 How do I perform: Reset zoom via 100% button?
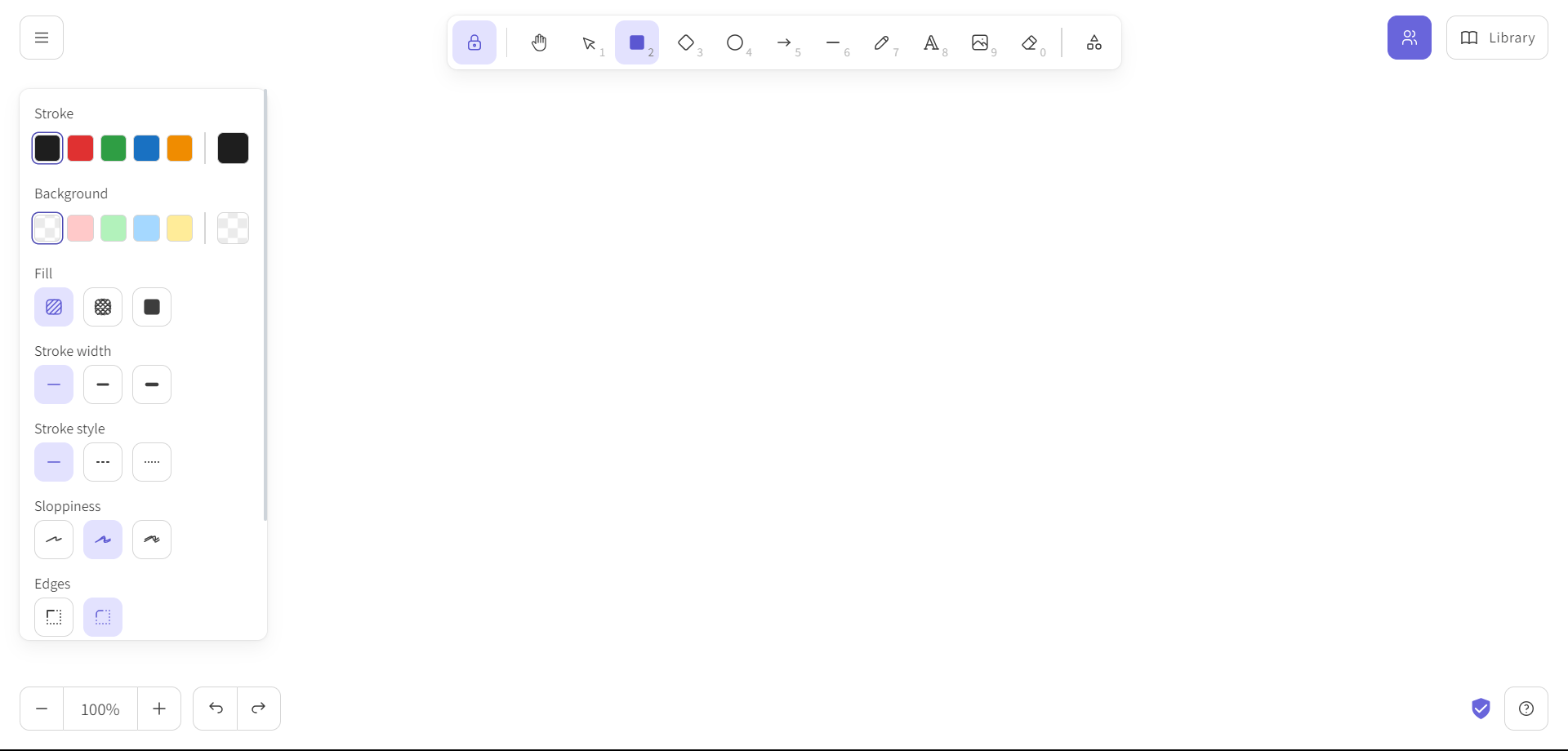pos(100,709)
